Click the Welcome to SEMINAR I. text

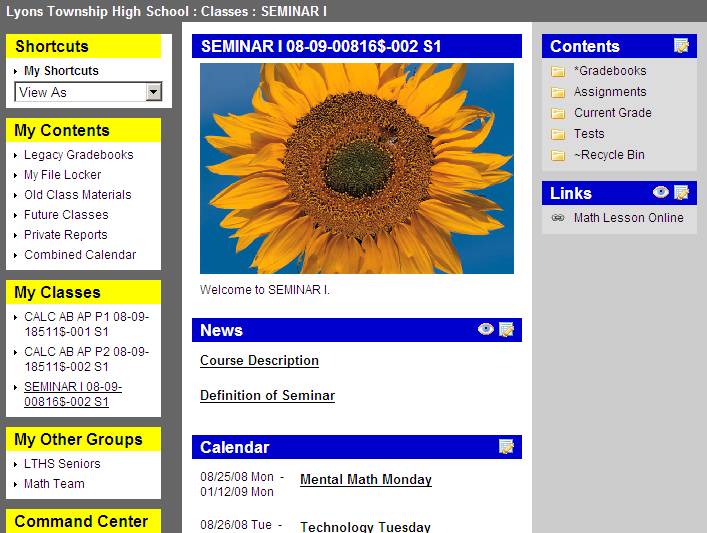click(x=265, y=289)
